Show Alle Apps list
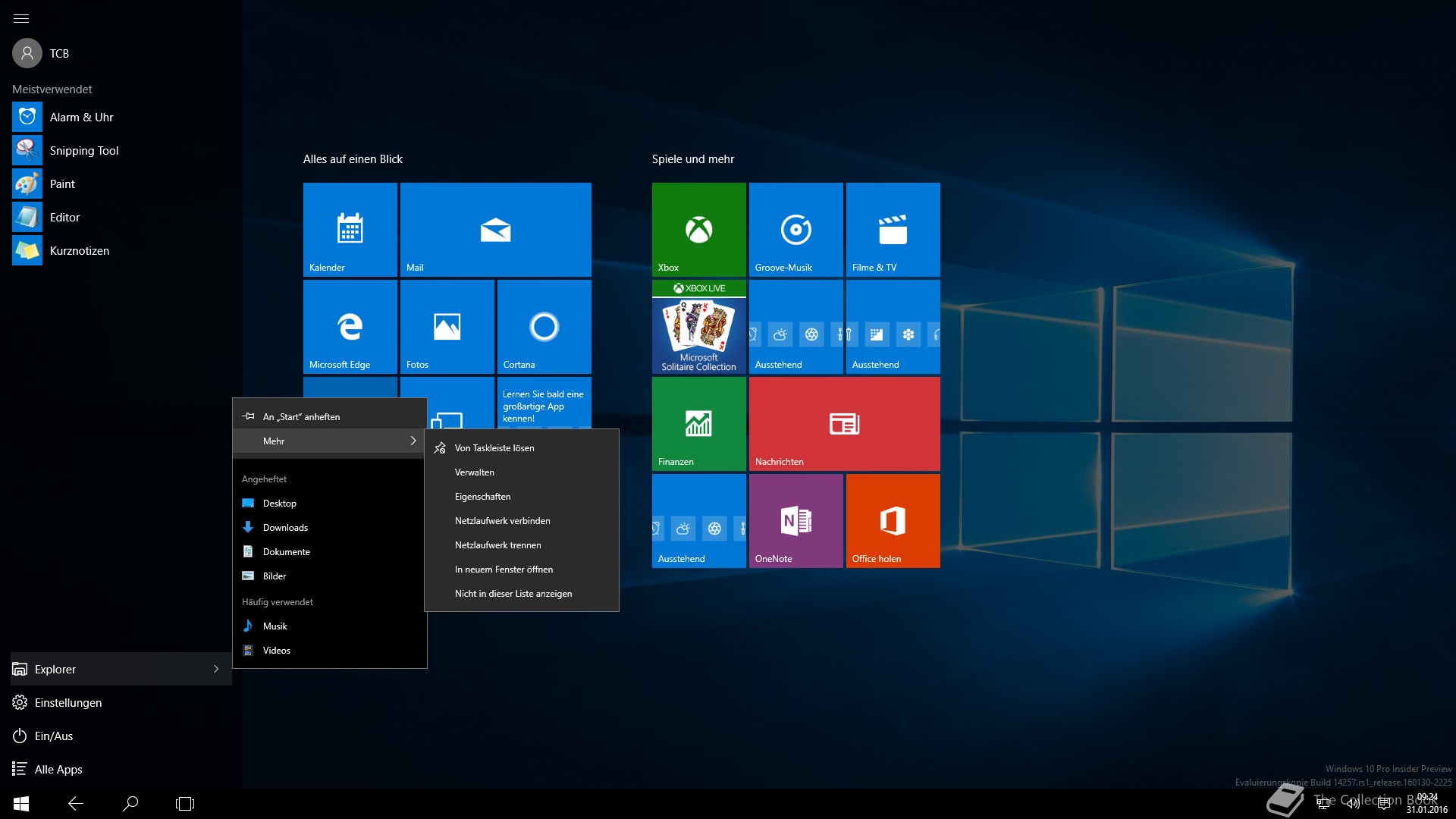This screenshot has width=1456, height=819. pos(121,769)
